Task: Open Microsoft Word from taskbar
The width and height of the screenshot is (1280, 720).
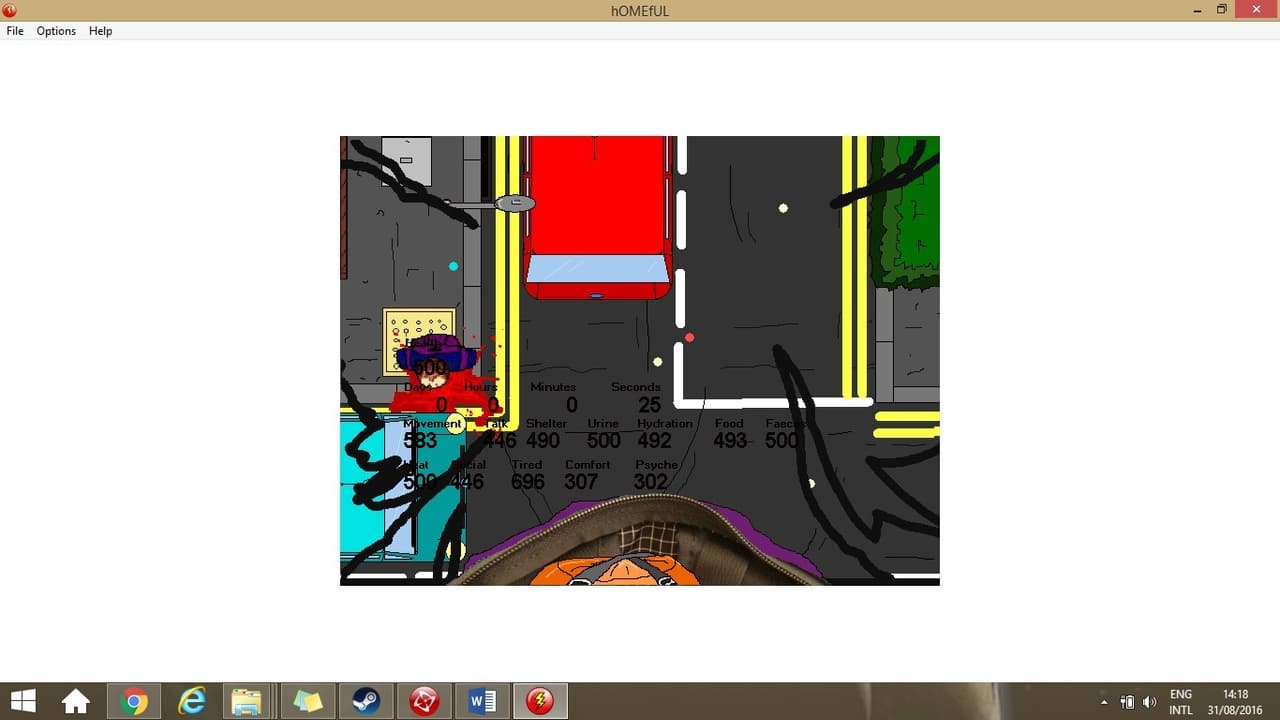Action: [482, 701]
